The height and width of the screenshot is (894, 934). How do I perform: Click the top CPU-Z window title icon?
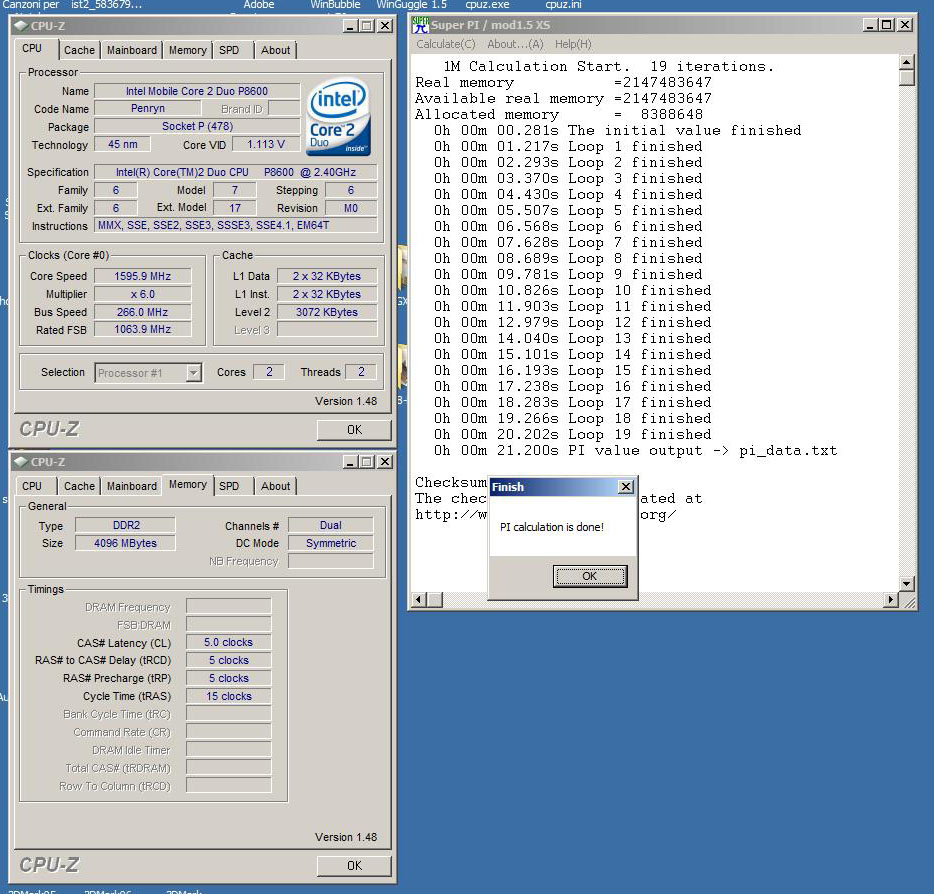[x=20, y=26]
